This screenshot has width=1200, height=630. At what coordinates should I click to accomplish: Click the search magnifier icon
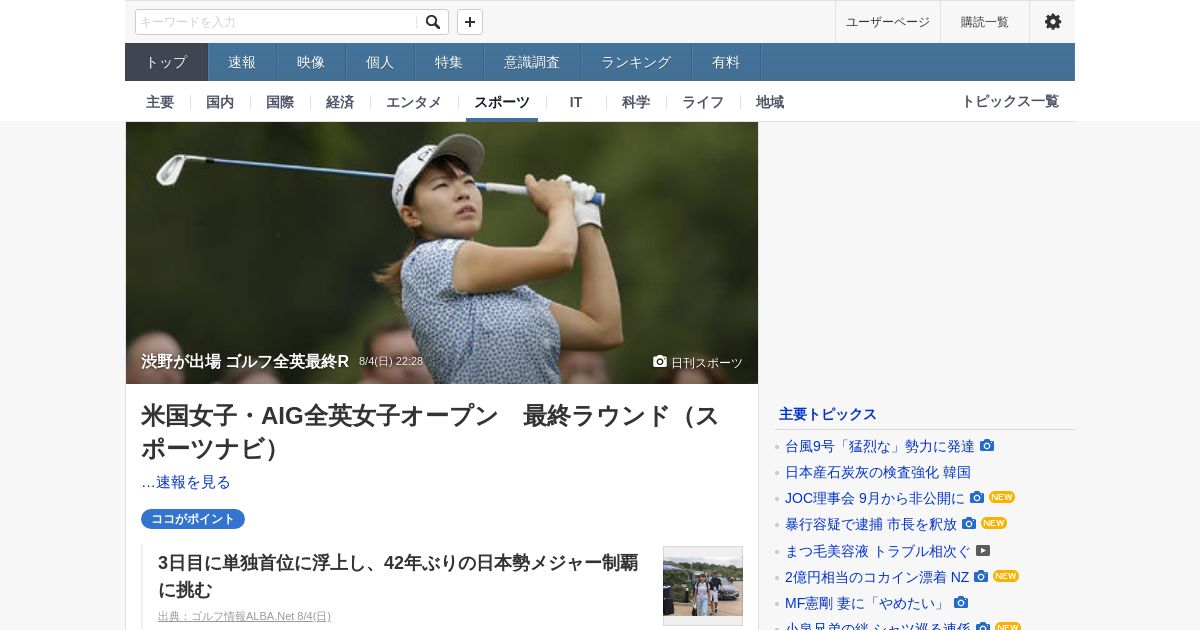[x=433, y=22]
